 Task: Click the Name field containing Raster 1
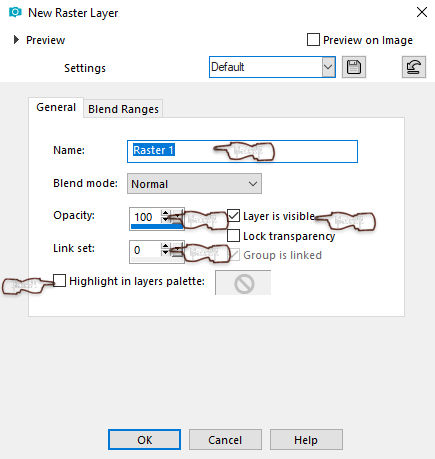coord(242,151)
